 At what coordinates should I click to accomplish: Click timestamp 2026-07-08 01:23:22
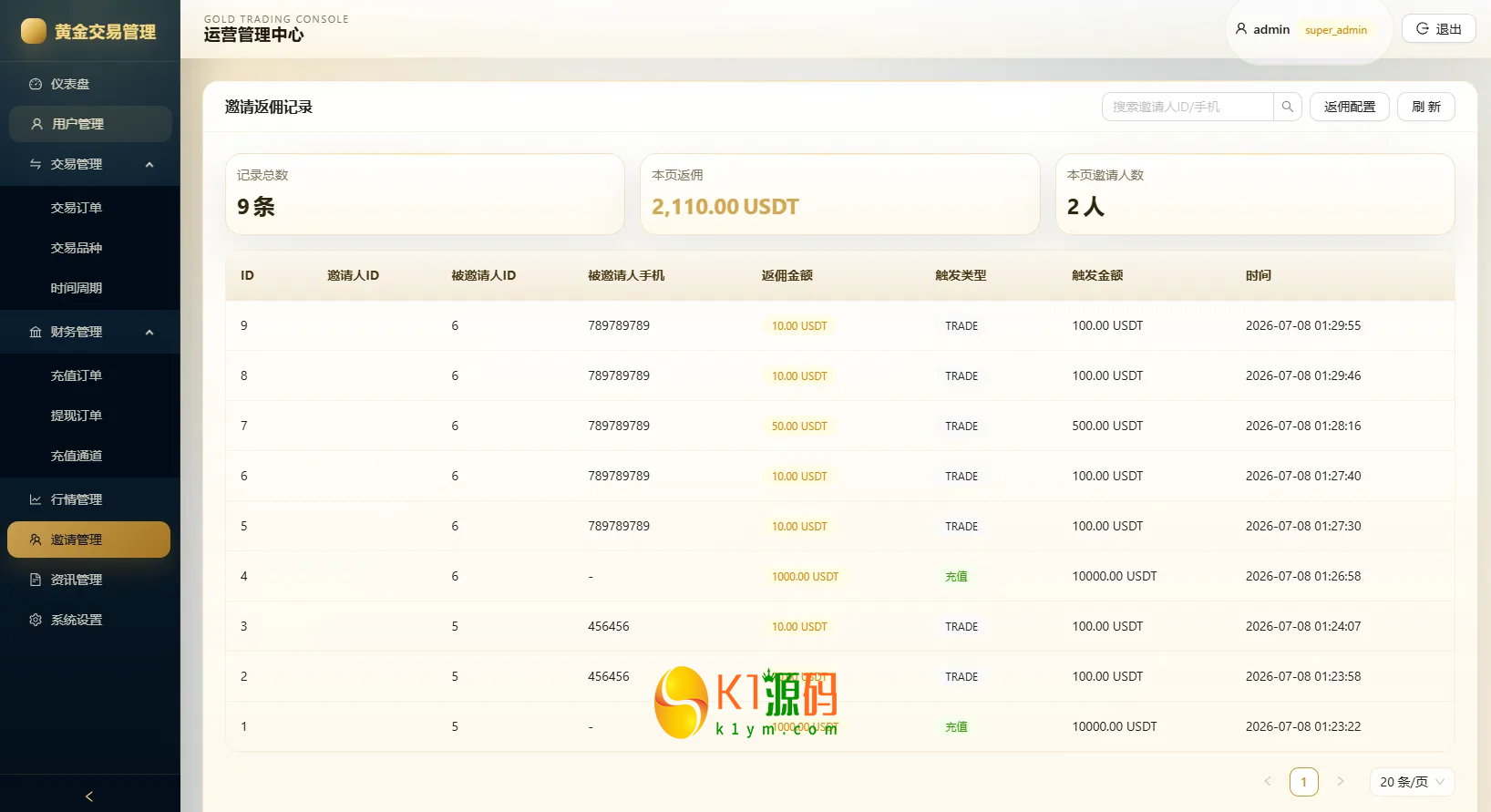[1303, 726]
